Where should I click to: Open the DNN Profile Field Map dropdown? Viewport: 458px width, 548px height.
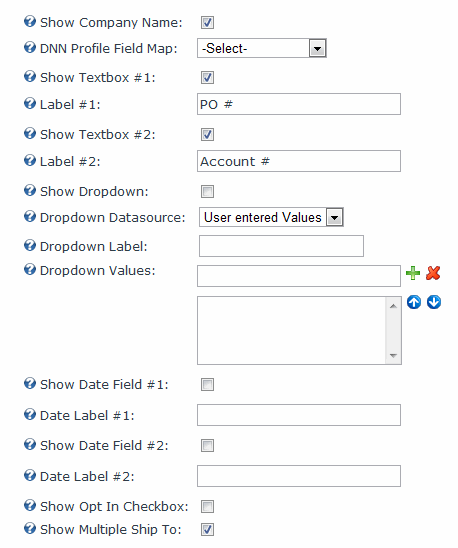pos(262,48)
